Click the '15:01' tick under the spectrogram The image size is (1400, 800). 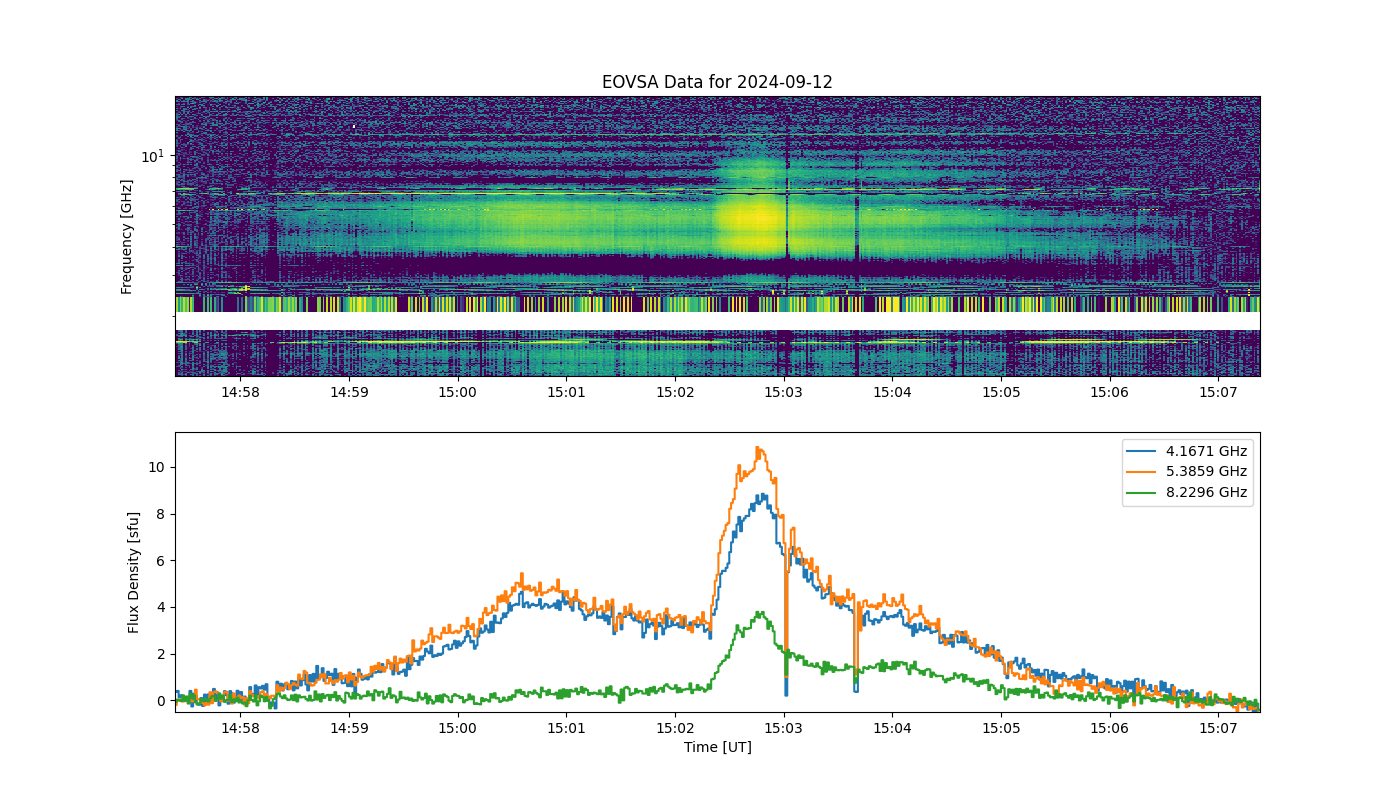click(566, 392)
